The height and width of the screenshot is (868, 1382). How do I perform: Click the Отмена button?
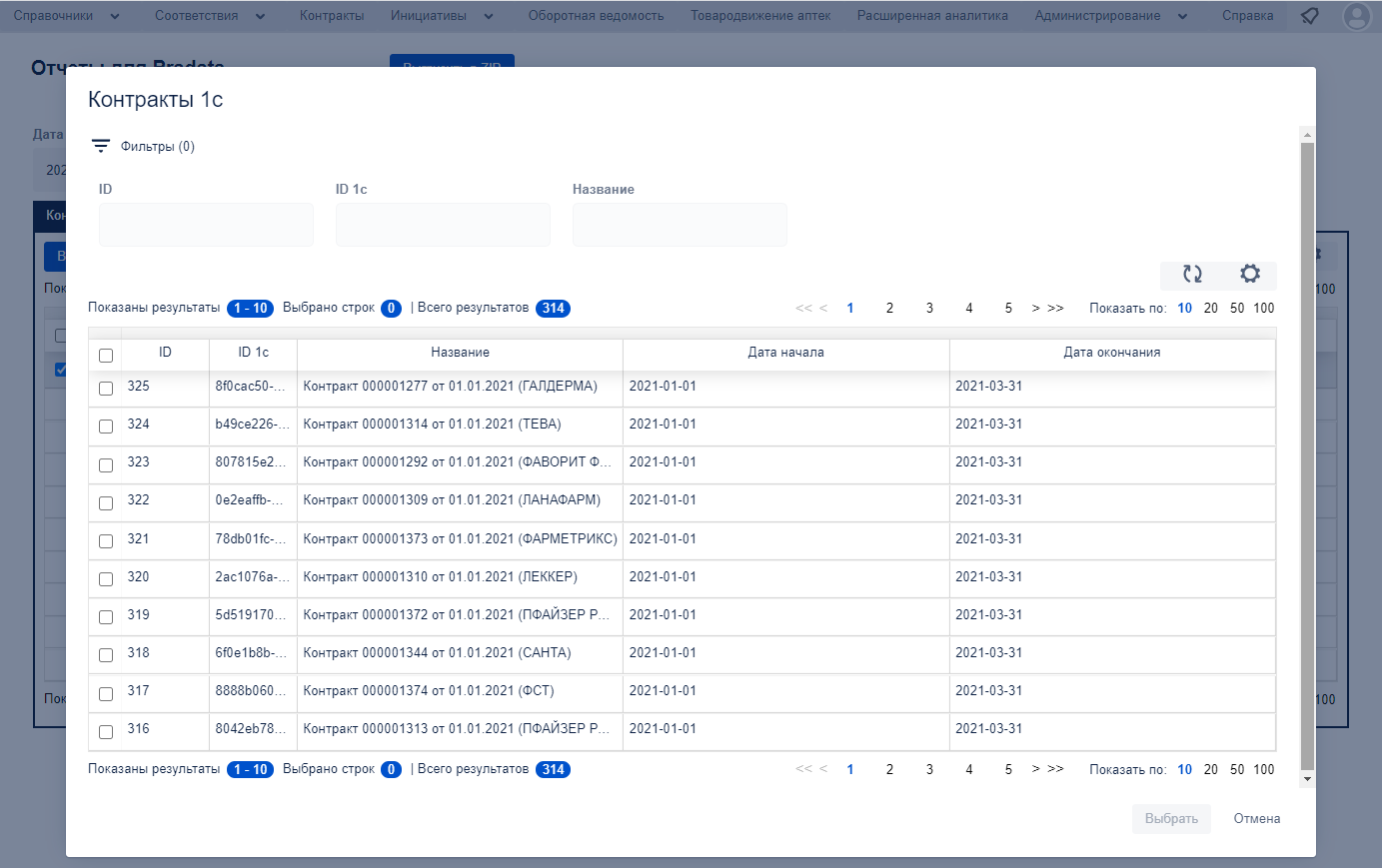1256,819
